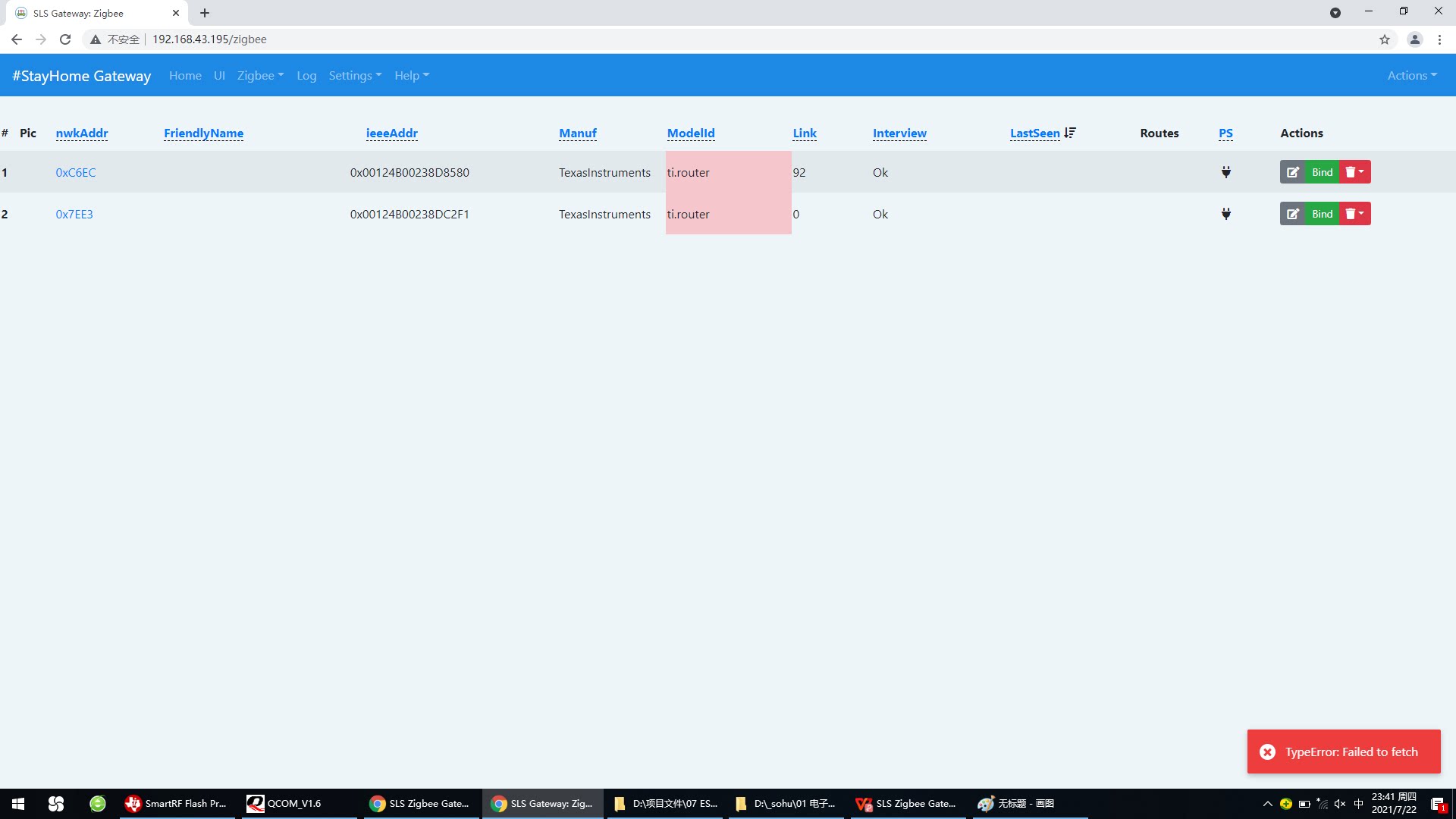The width and height of the screenshot is (1456, 819).
Task: Reload the page with refresh icon
Action: coord(65,39)
